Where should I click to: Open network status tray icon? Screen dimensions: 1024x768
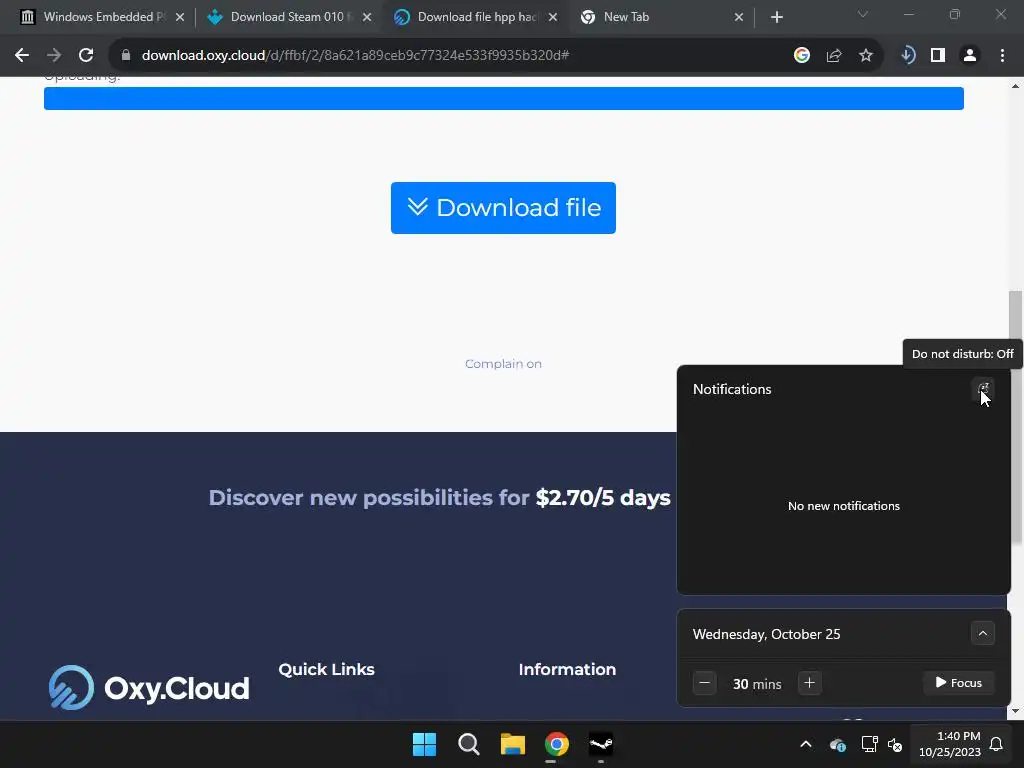(x=869, y=744)
